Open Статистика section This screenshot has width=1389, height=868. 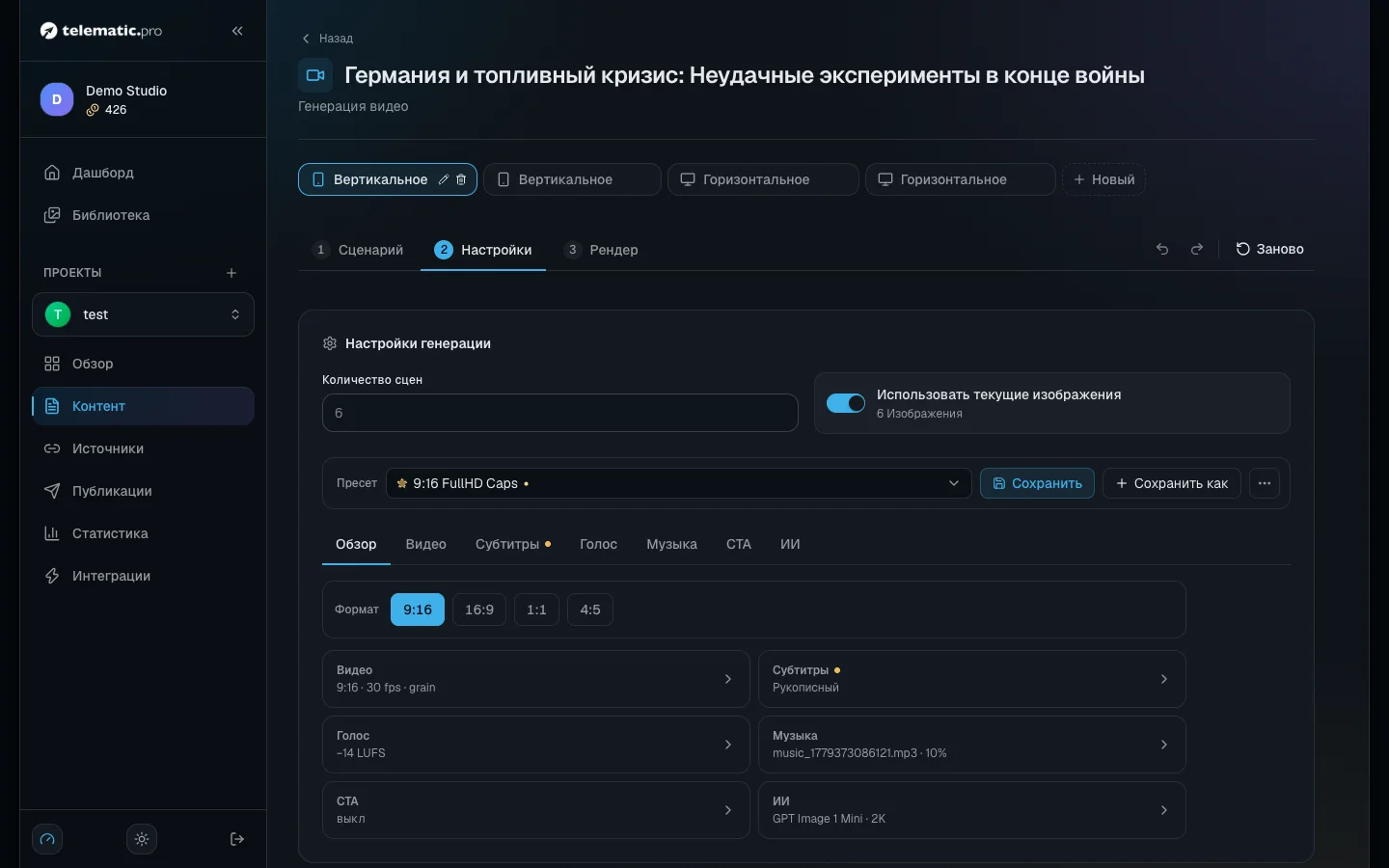[143, 533]
